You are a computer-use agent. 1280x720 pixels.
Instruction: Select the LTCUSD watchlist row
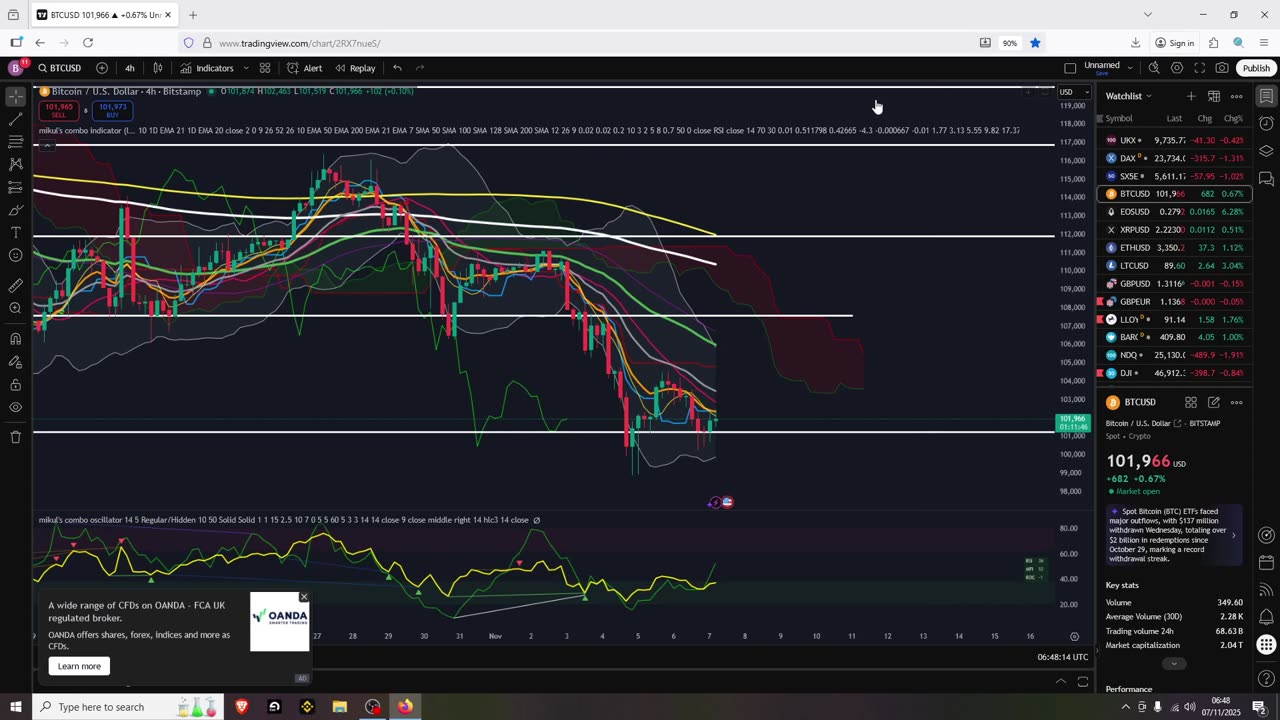(1174, 266)
